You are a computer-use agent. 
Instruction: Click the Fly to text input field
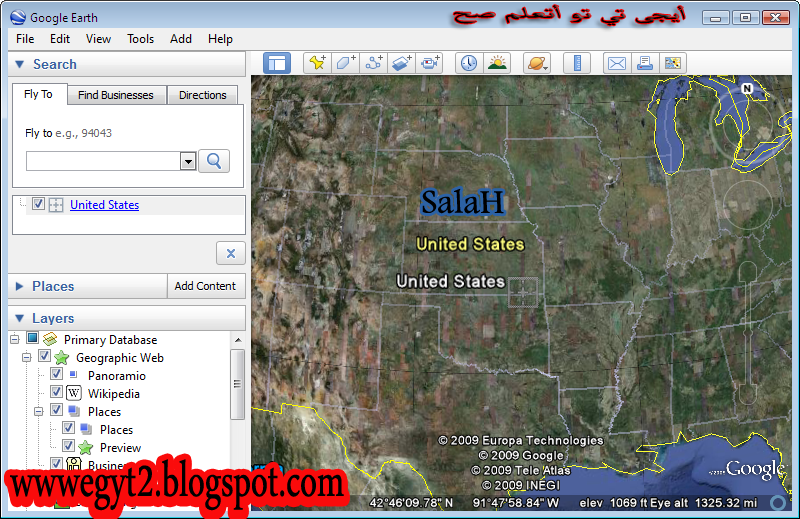pyautogui.click(x=103, y=161)
